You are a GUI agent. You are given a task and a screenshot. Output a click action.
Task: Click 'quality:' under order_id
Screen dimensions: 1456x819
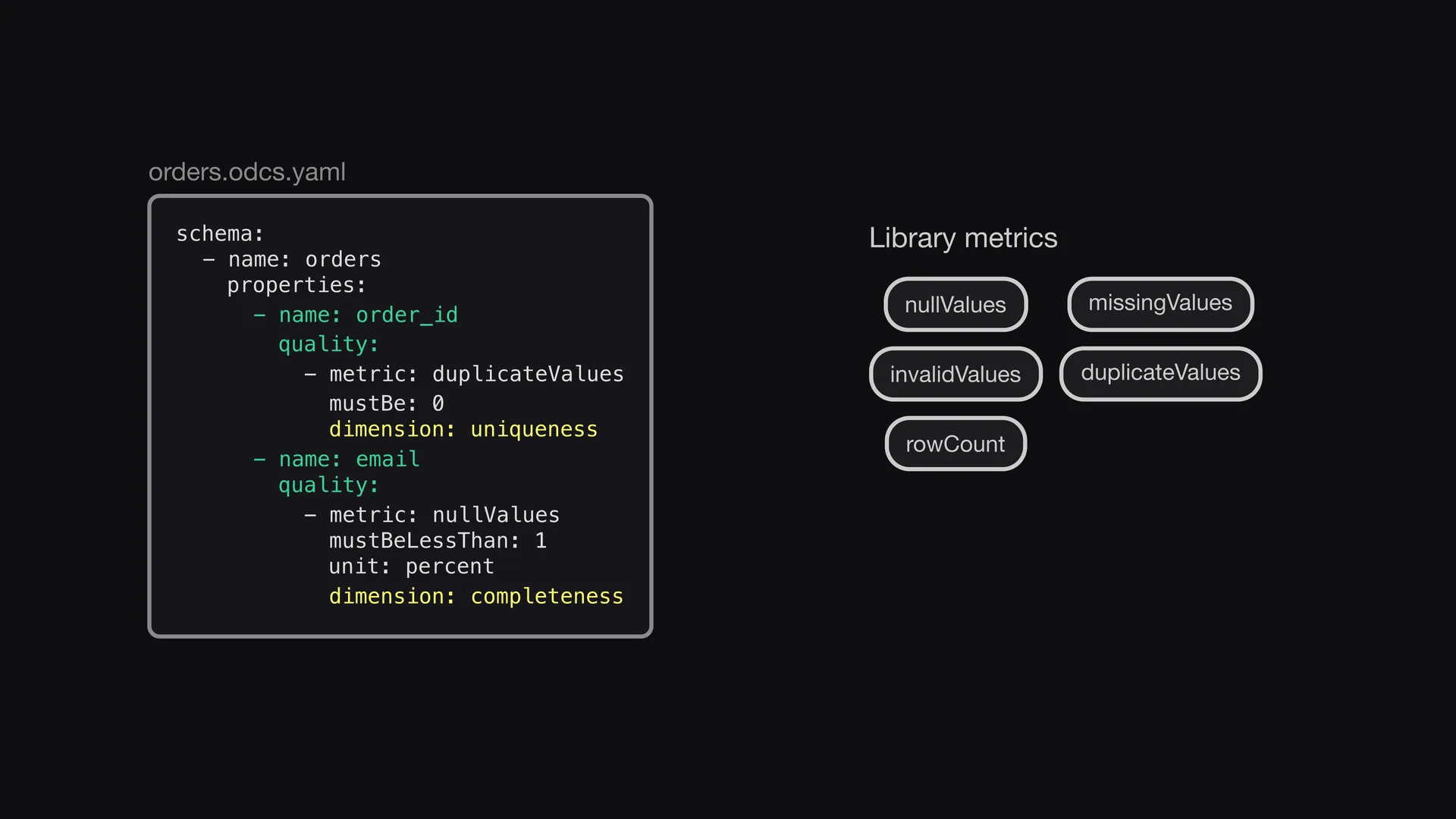tap(328, 344)
